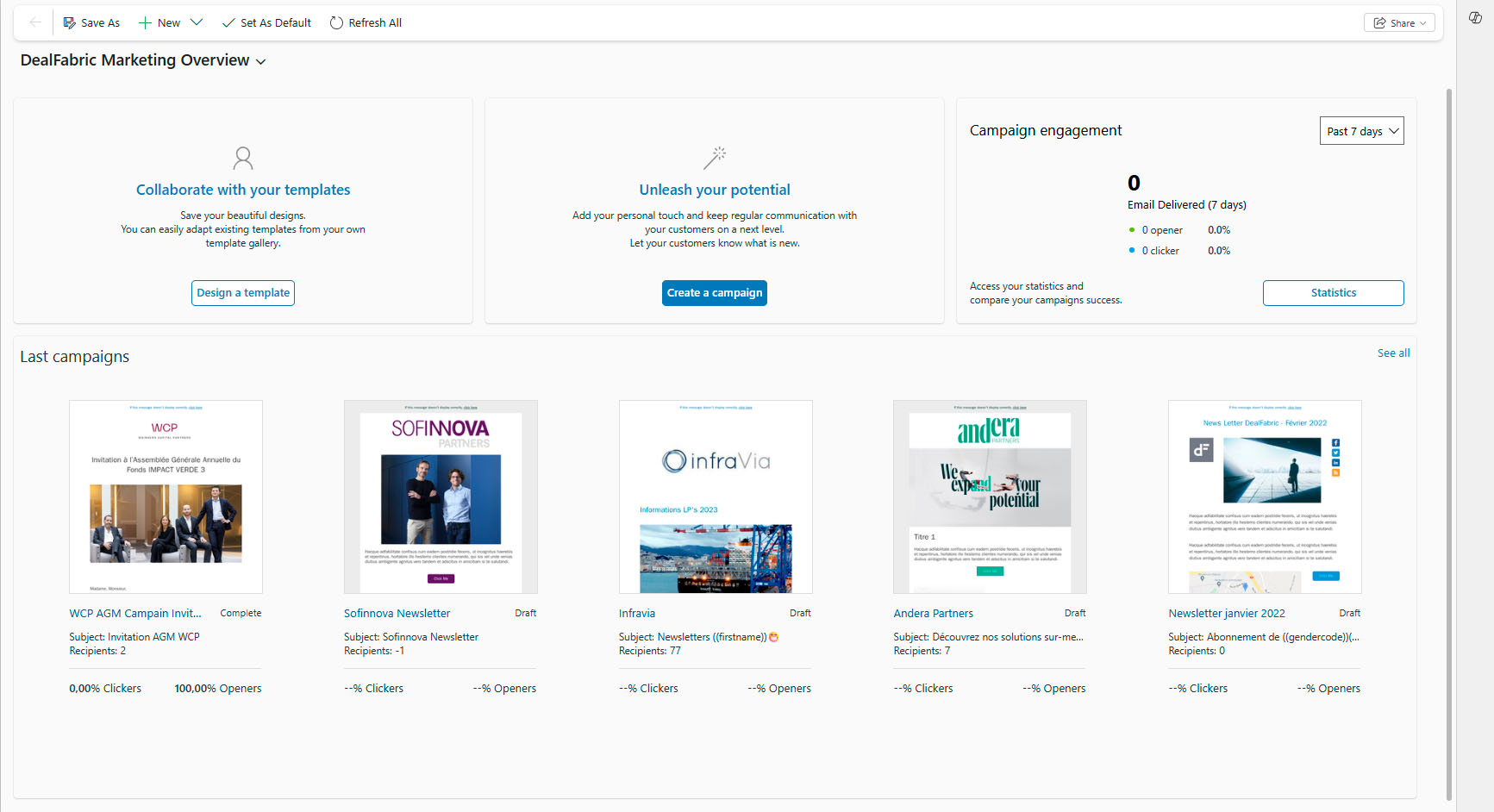Click the Draft status on Sofinnova Newsletter
The width and height of the screenshot is (1494, 812).
click(526, 614)
